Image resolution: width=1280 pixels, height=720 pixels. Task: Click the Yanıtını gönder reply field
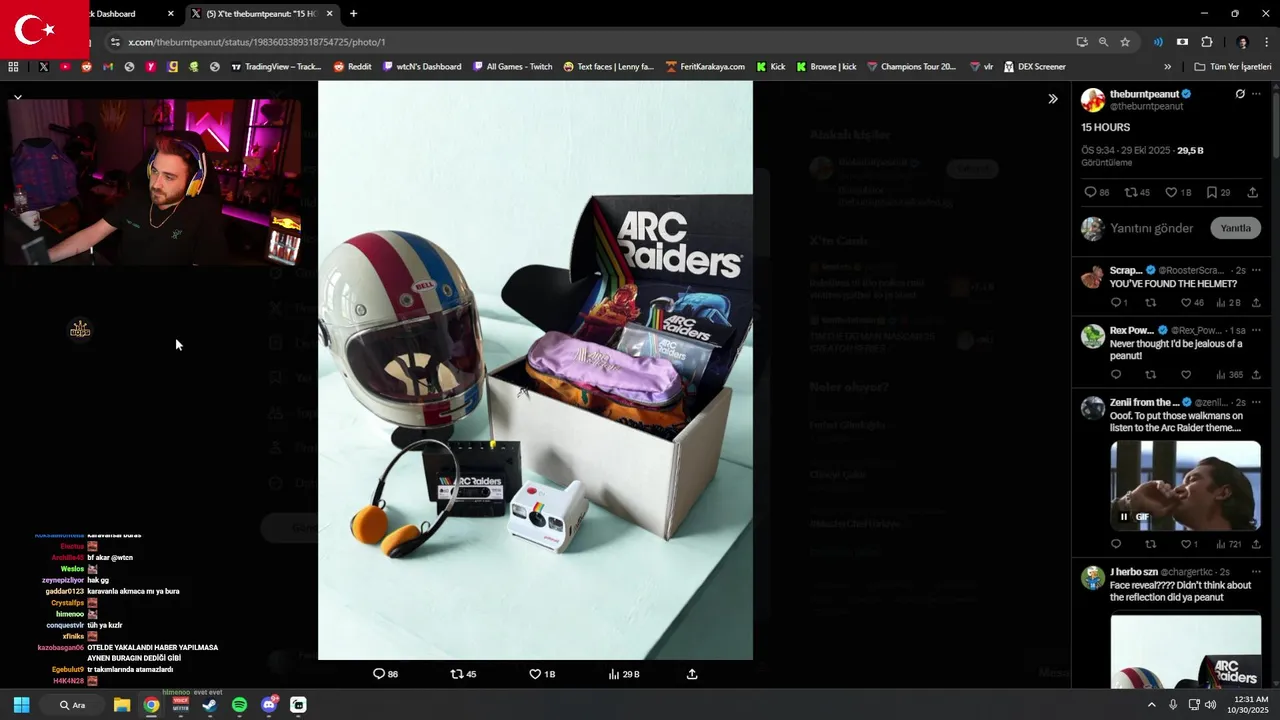pos(1152,228)
